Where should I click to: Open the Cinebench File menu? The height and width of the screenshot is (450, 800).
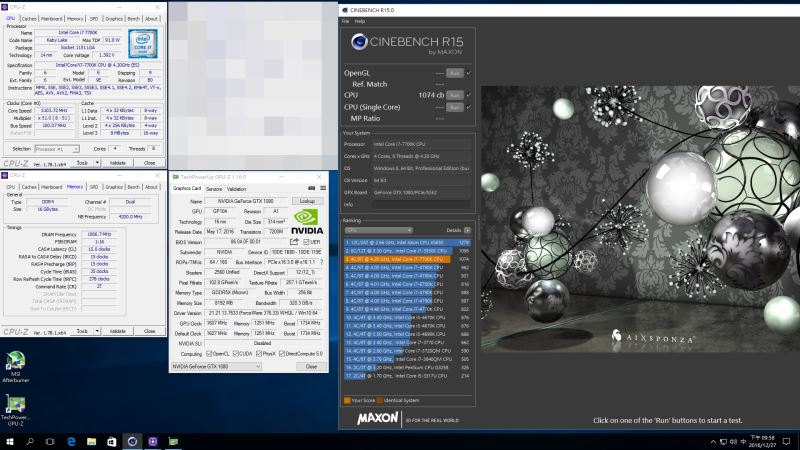click(345, 21)
